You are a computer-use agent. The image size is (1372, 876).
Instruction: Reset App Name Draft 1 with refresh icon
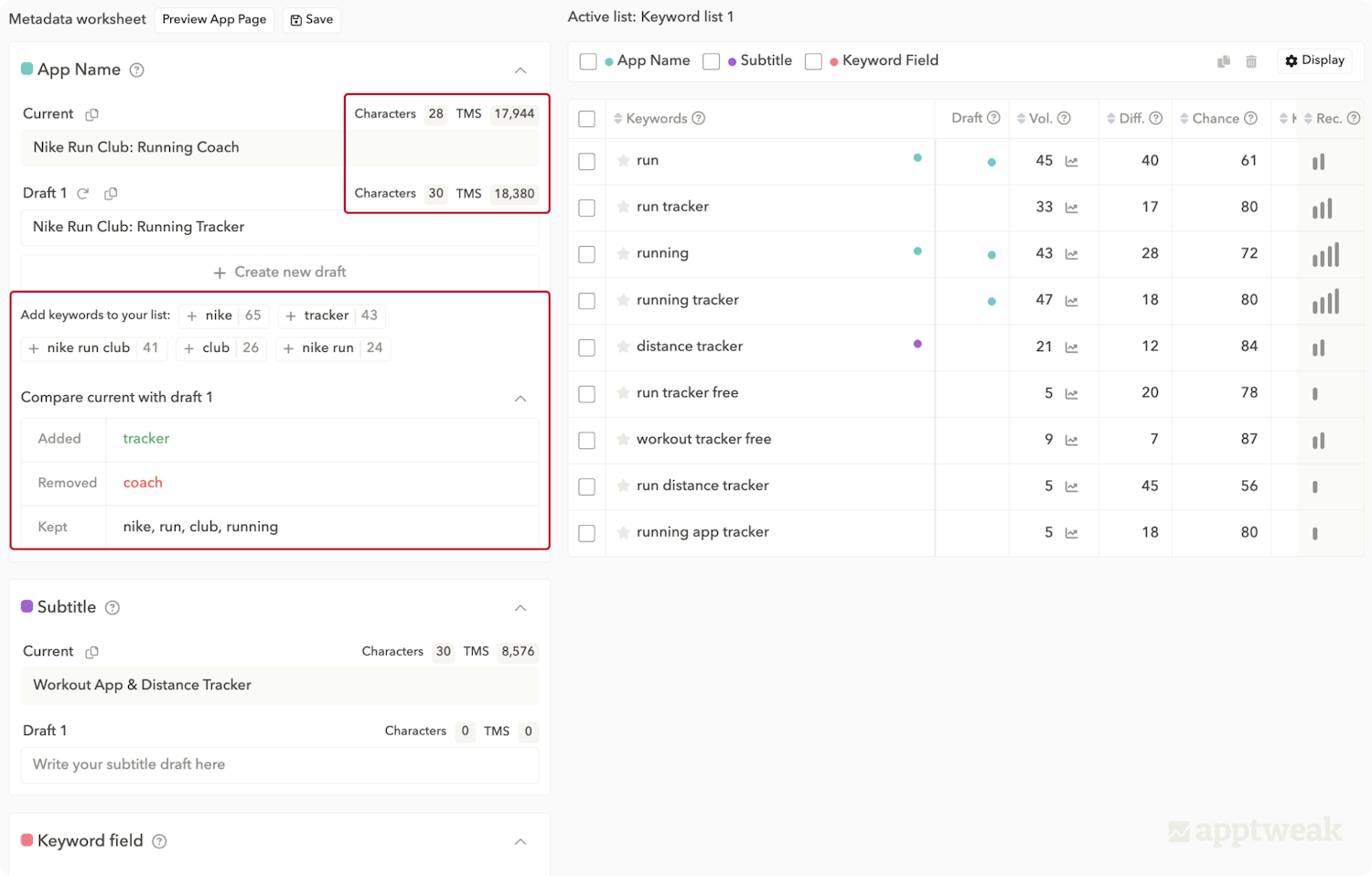(83, 194)
